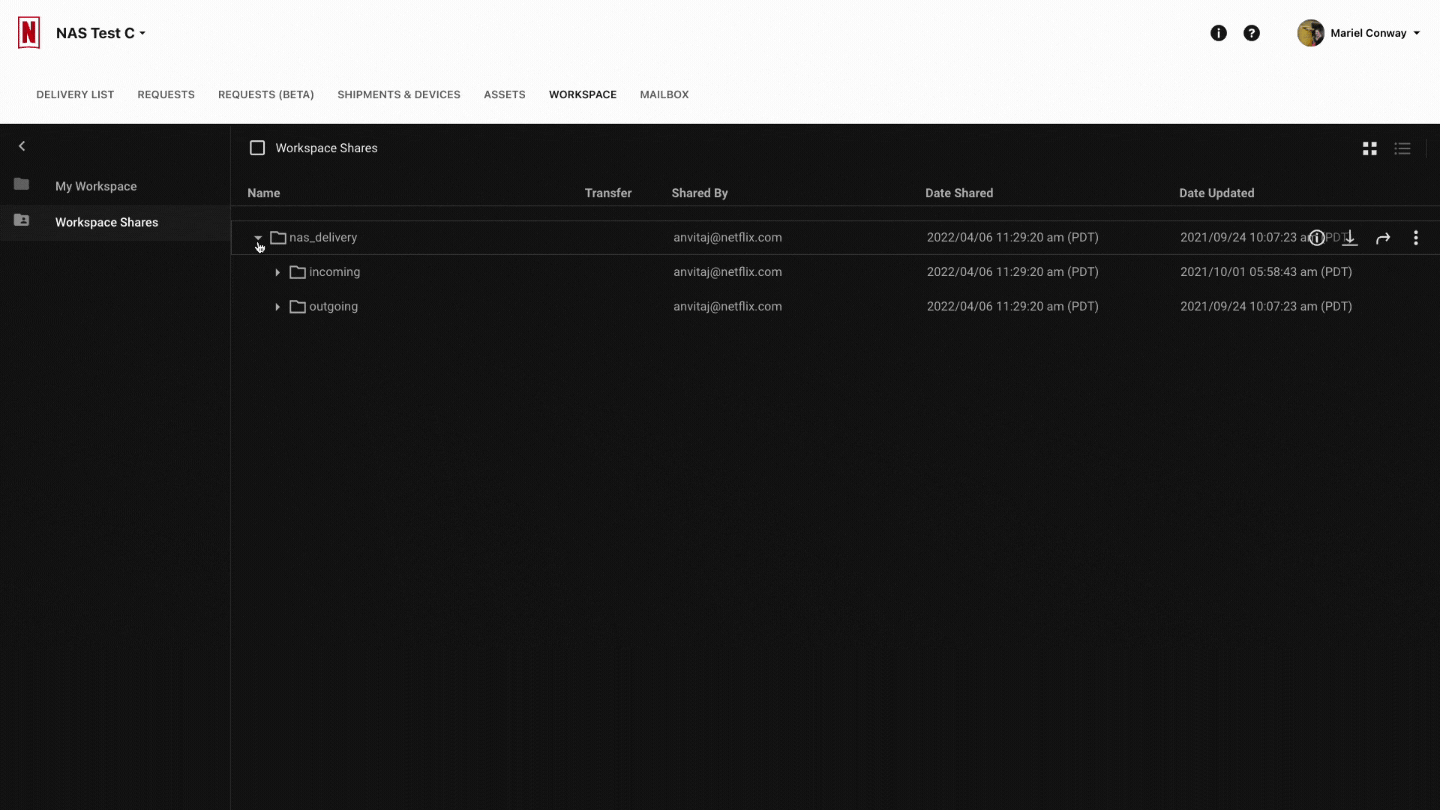This screenshot has width=1440, height=810.
Task: Sort by Date Shared column header
Action: (959, 193)
